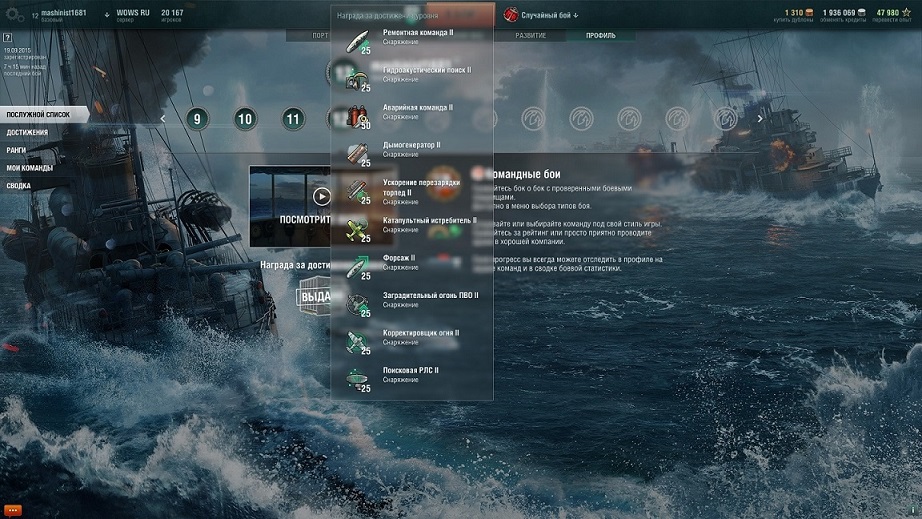Select the level 11 circle
Viewport: 922px width, 519px height.
click(x=293, y=119)
